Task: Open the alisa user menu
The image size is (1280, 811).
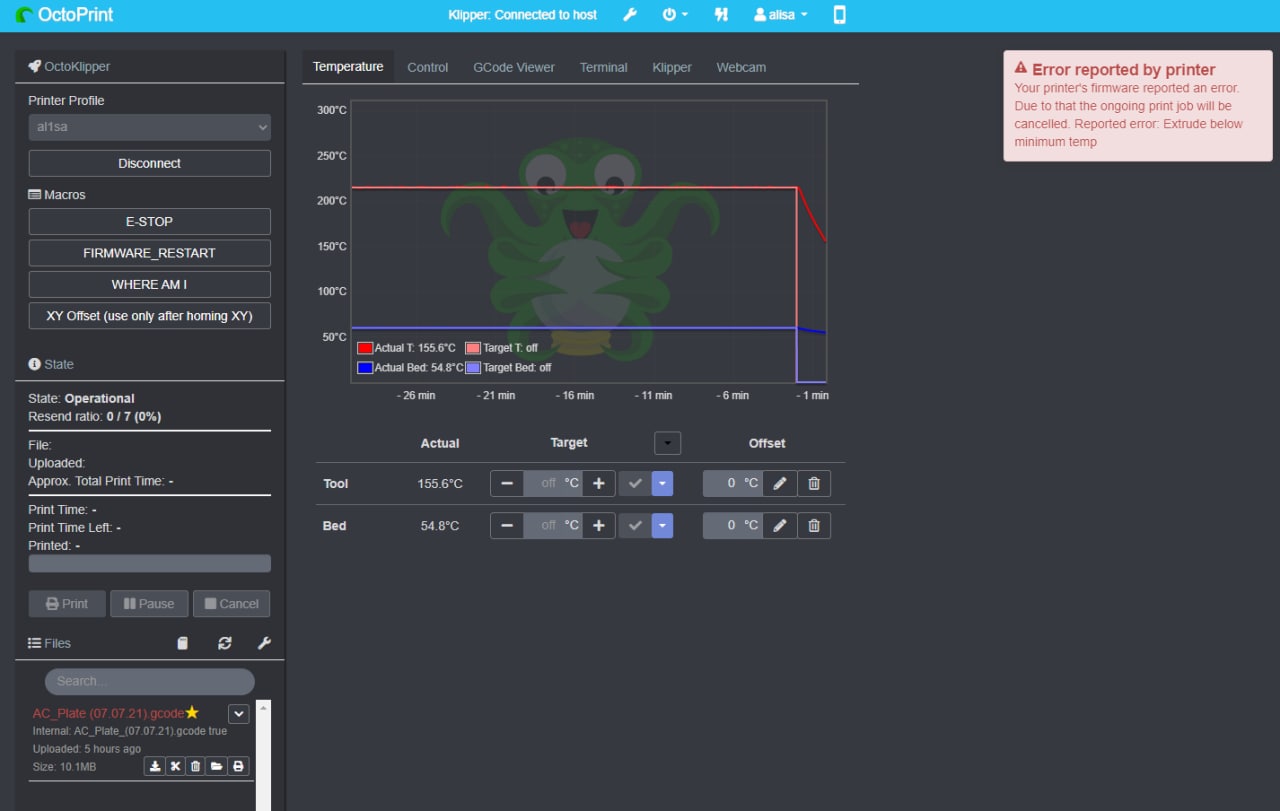Action: point(781,15)
